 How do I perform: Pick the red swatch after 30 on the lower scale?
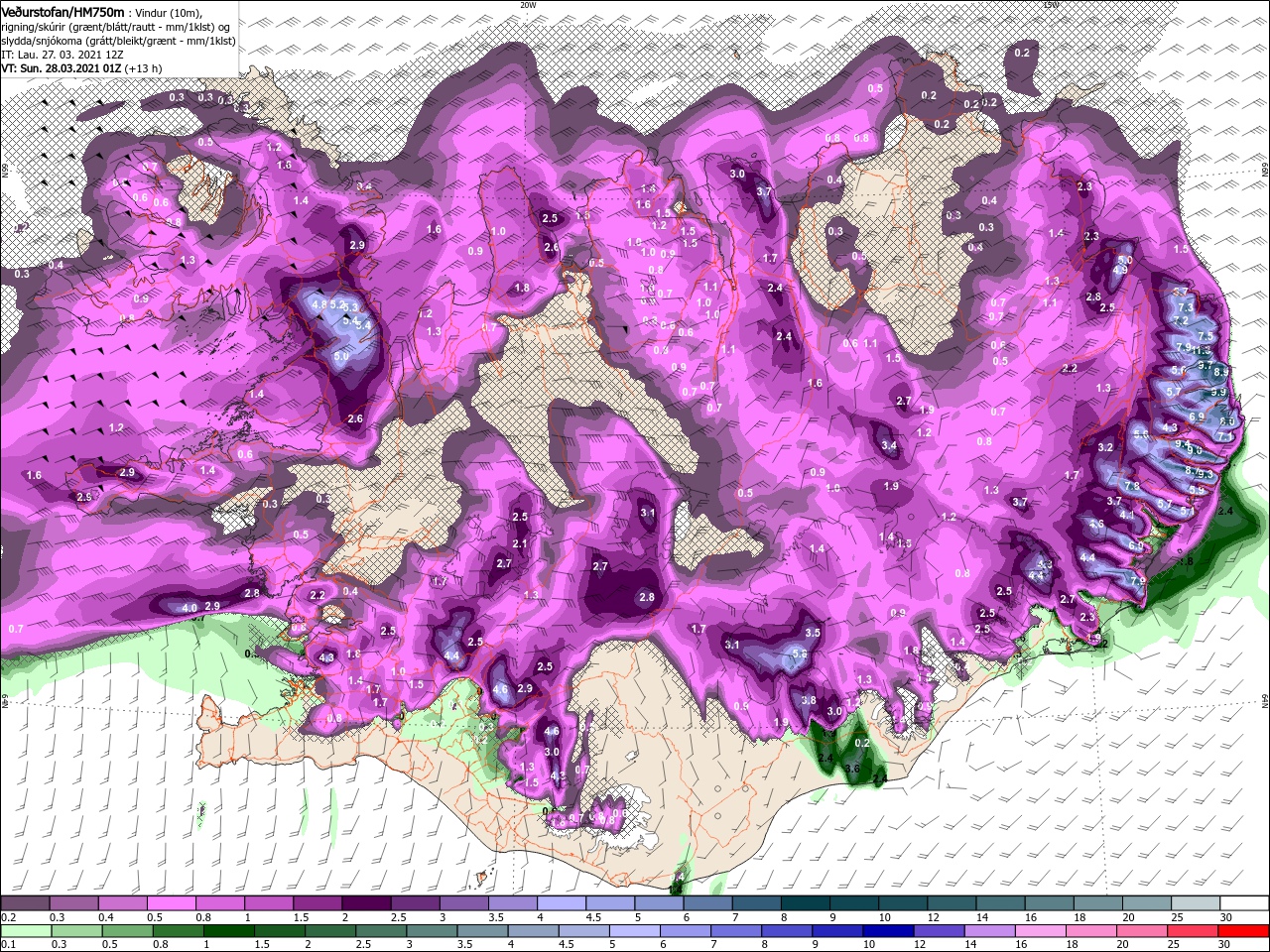pyautogui.click(x=1244, y=931)
